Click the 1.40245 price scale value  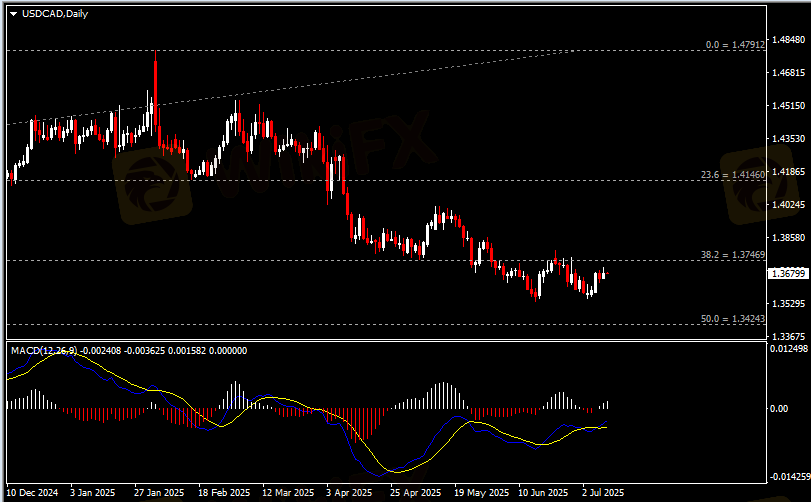tap(788, 205)
